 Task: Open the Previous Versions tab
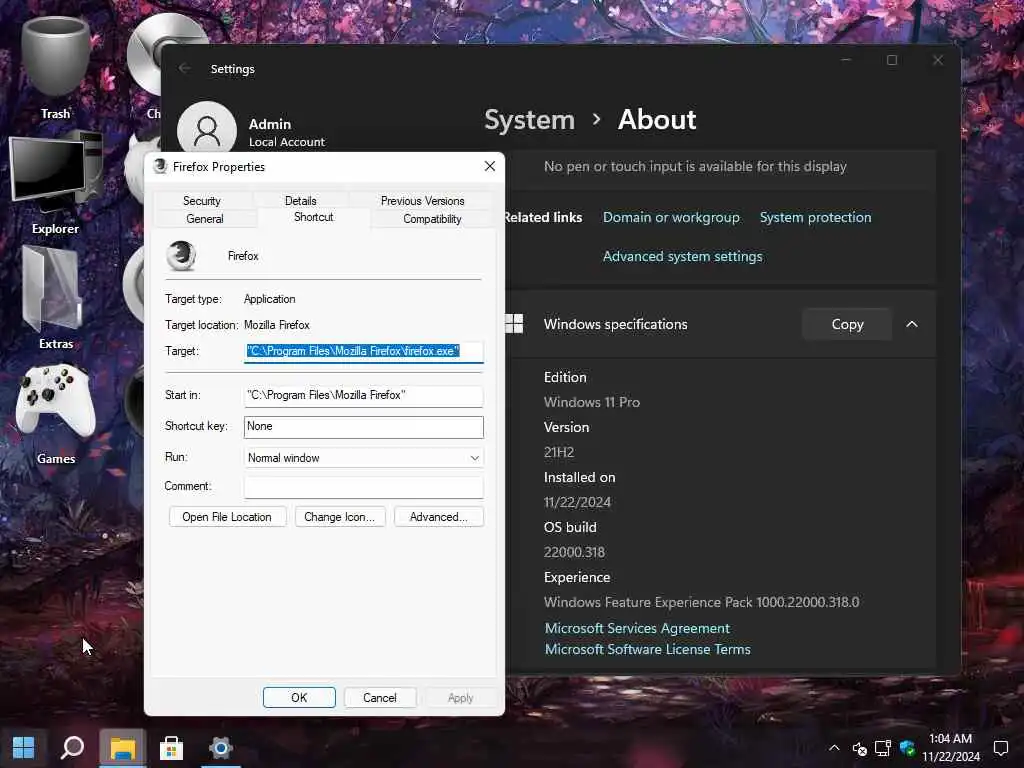tap(423, 200)
